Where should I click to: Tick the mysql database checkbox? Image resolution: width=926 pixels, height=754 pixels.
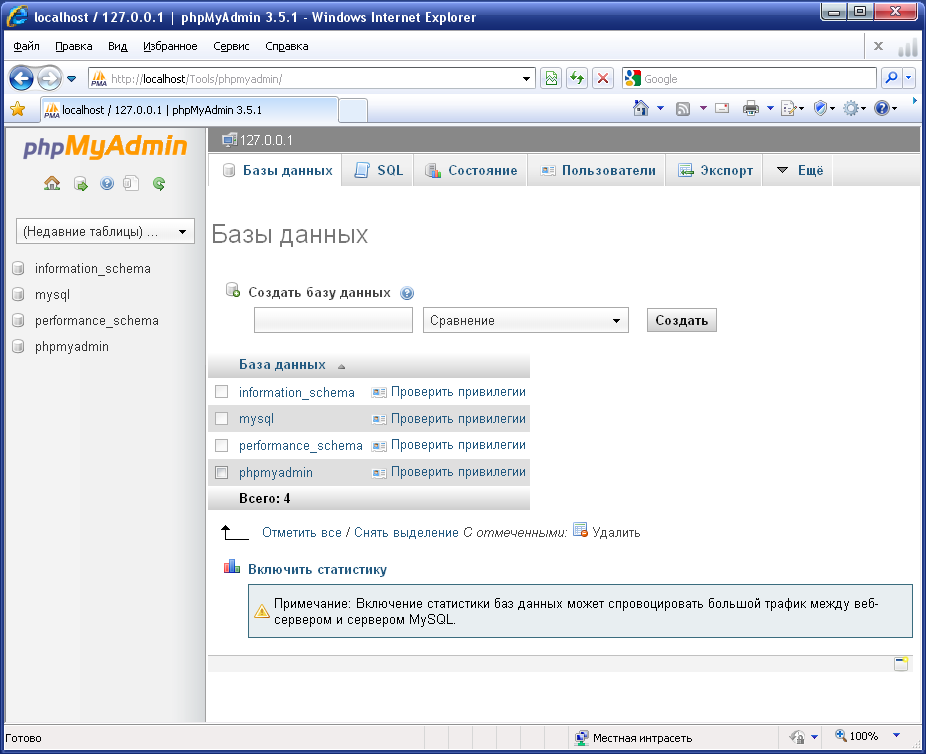221,419
